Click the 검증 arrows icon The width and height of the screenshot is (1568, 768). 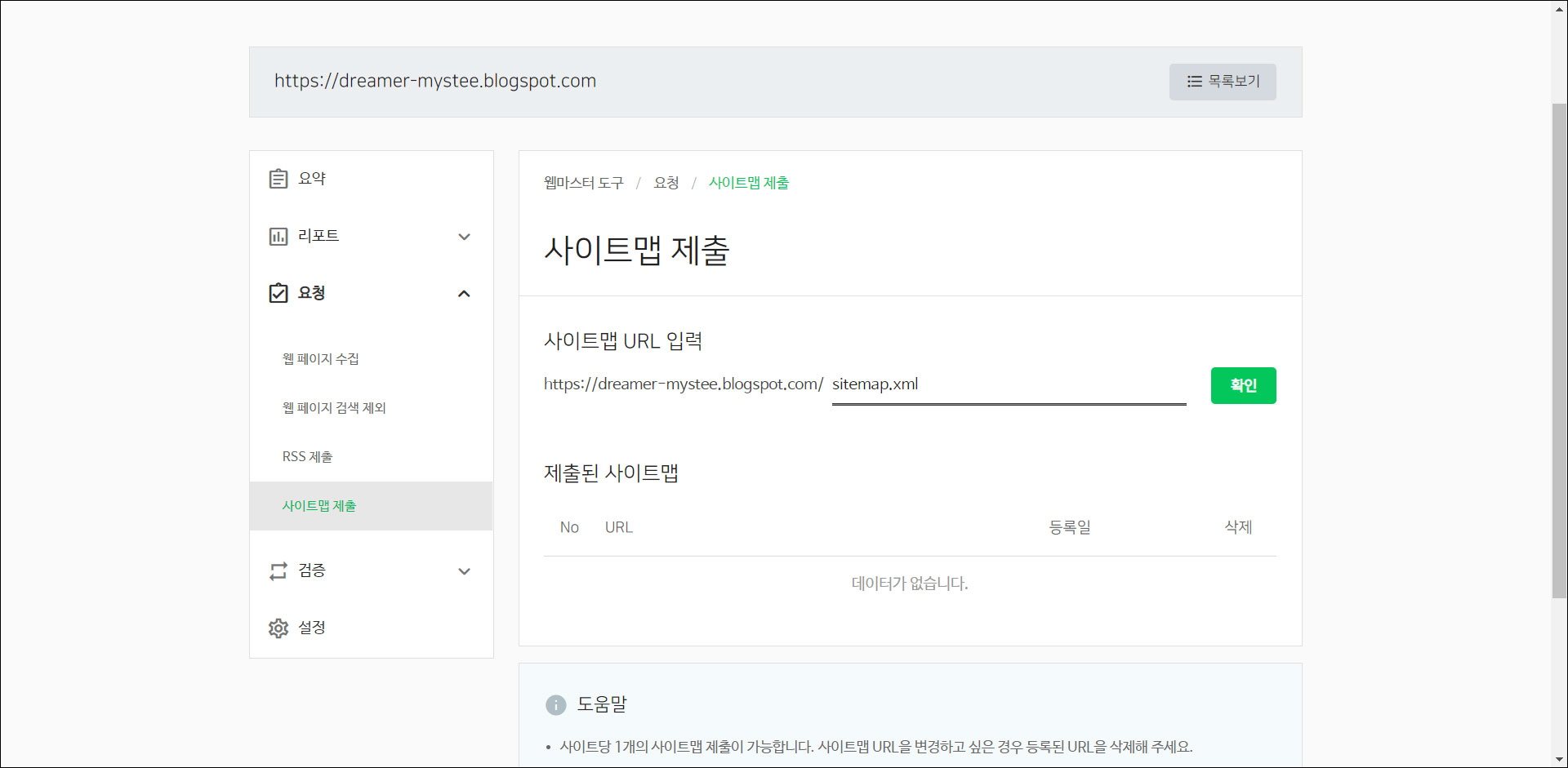click(x=278, y=570)
